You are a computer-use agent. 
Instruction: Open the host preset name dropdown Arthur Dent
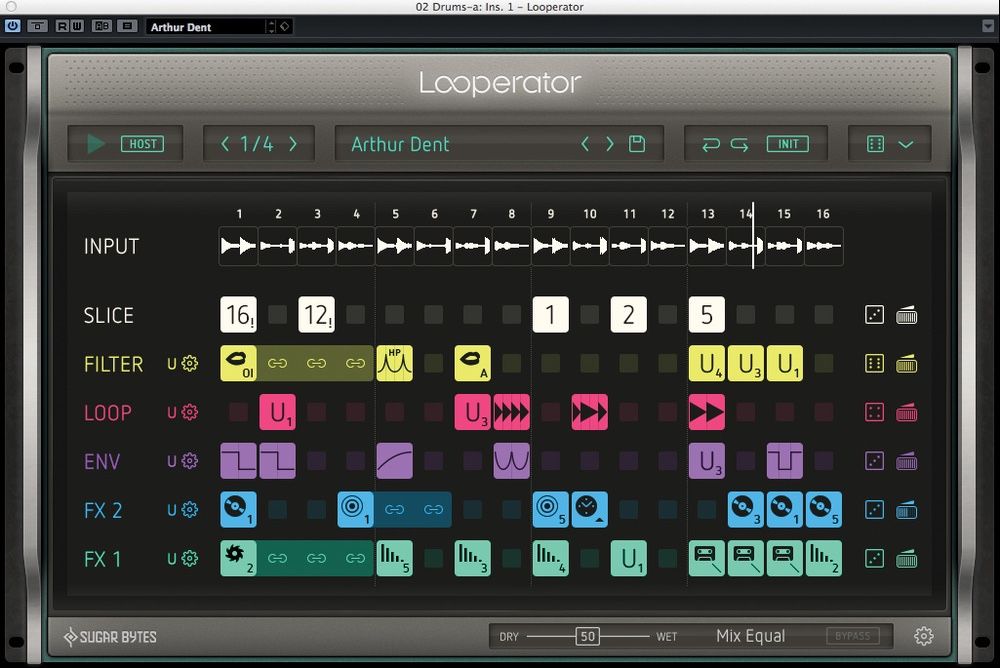pyautogui.click(x=210, y=27)
